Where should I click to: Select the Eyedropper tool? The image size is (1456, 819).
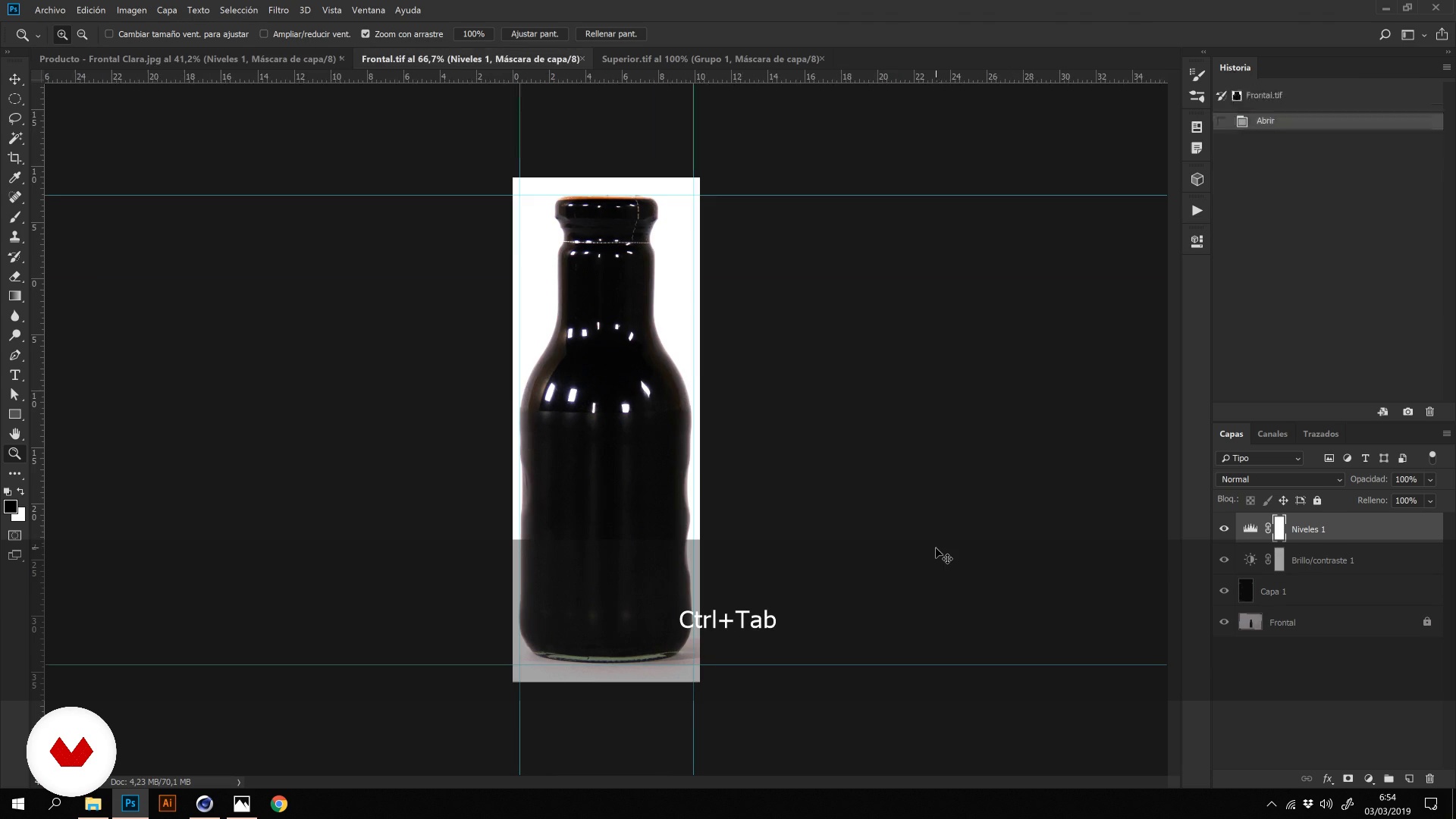(x=14, y=177)
